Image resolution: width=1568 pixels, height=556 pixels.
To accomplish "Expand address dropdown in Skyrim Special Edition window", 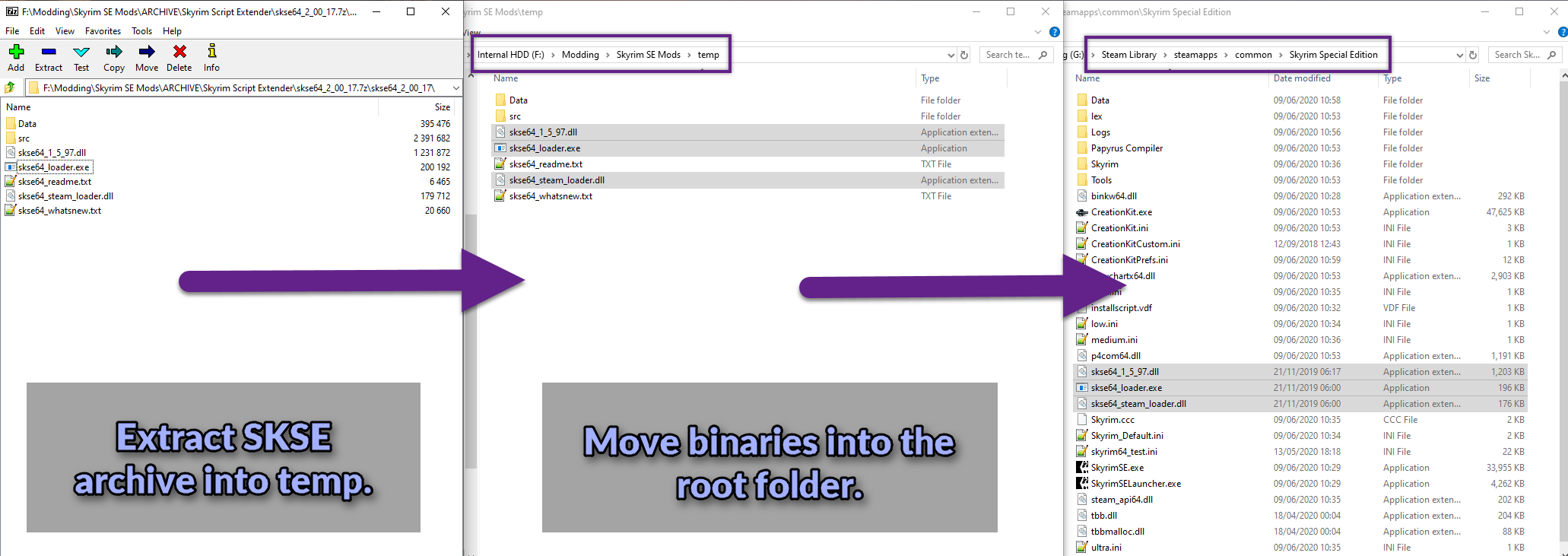I will coord(1459,55).
